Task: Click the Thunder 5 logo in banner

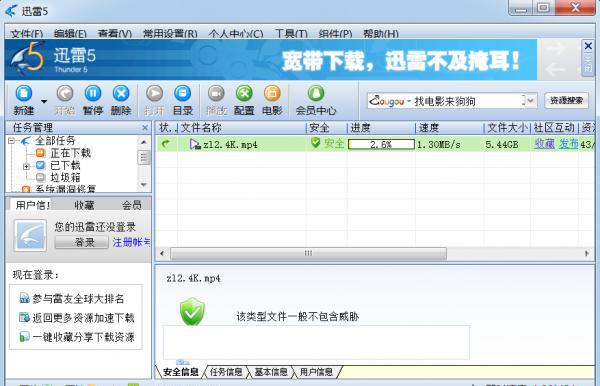Action: 28,57
